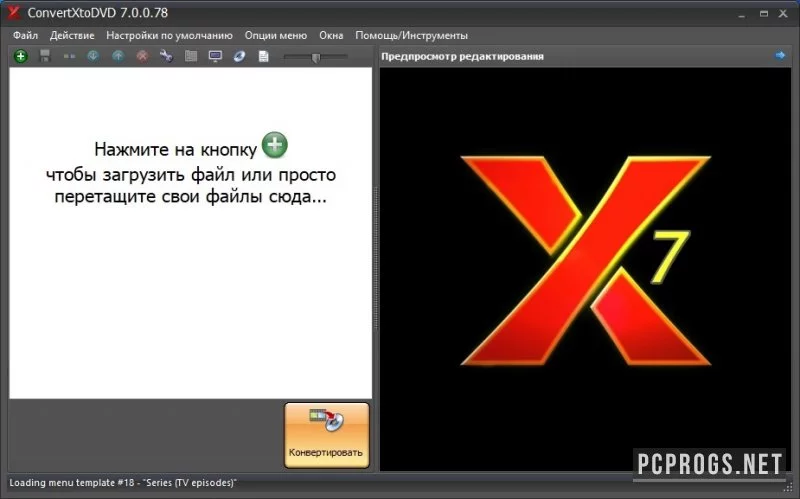Click the move up arrow icon

tap(118, 56)
